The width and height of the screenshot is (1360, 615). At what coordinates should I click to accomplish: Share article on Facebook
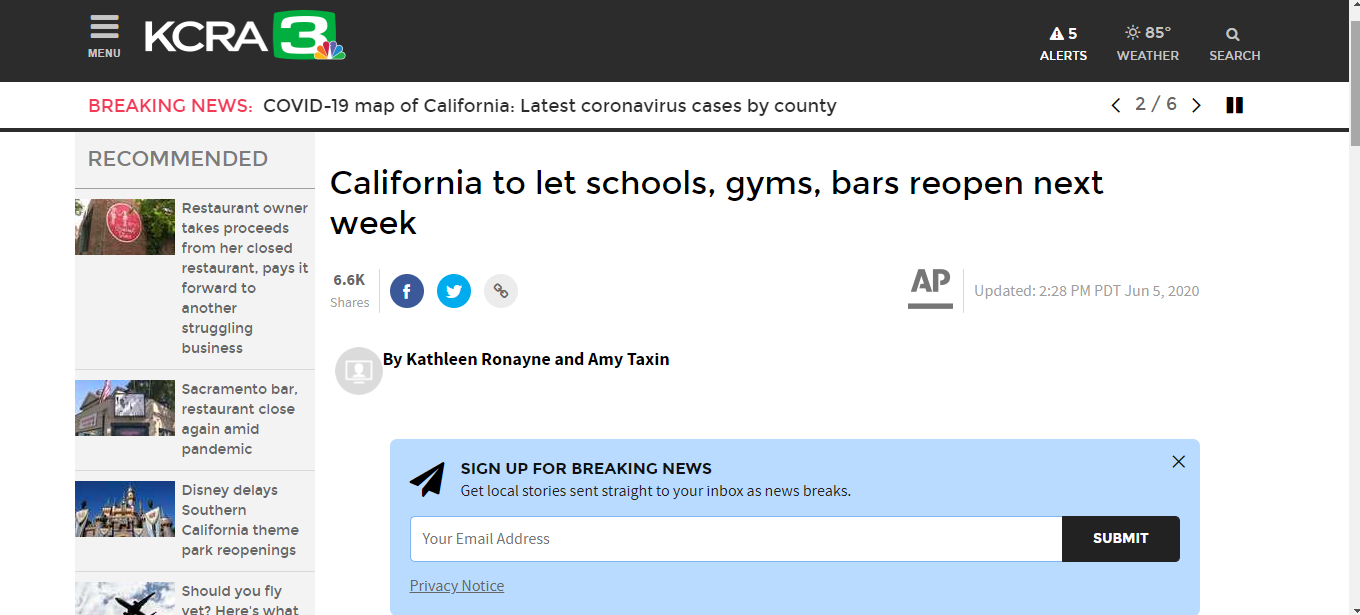(407, 291)
